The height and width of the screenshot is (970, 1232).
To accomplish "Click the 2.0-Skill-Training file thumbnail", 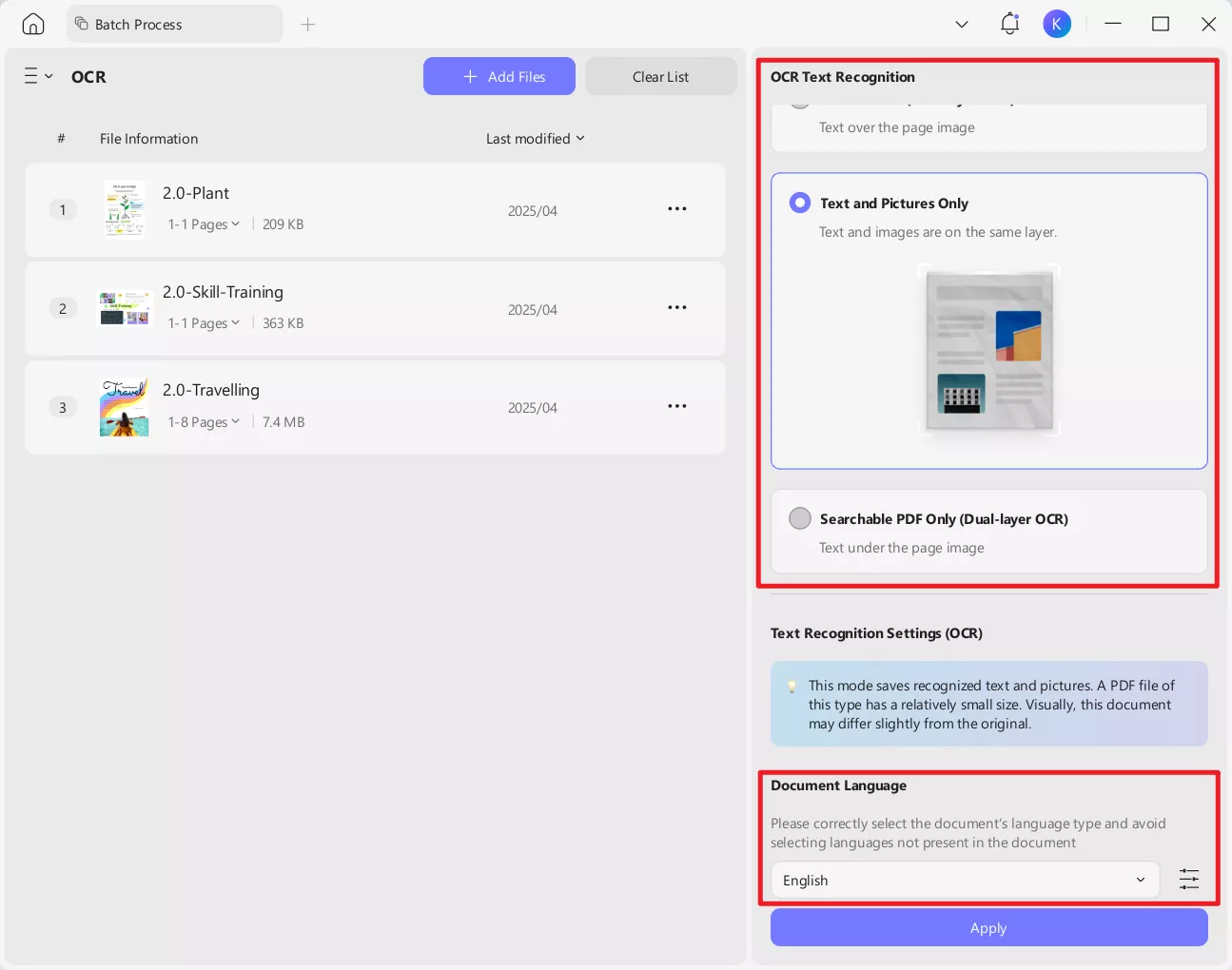I will coord(125,308).
